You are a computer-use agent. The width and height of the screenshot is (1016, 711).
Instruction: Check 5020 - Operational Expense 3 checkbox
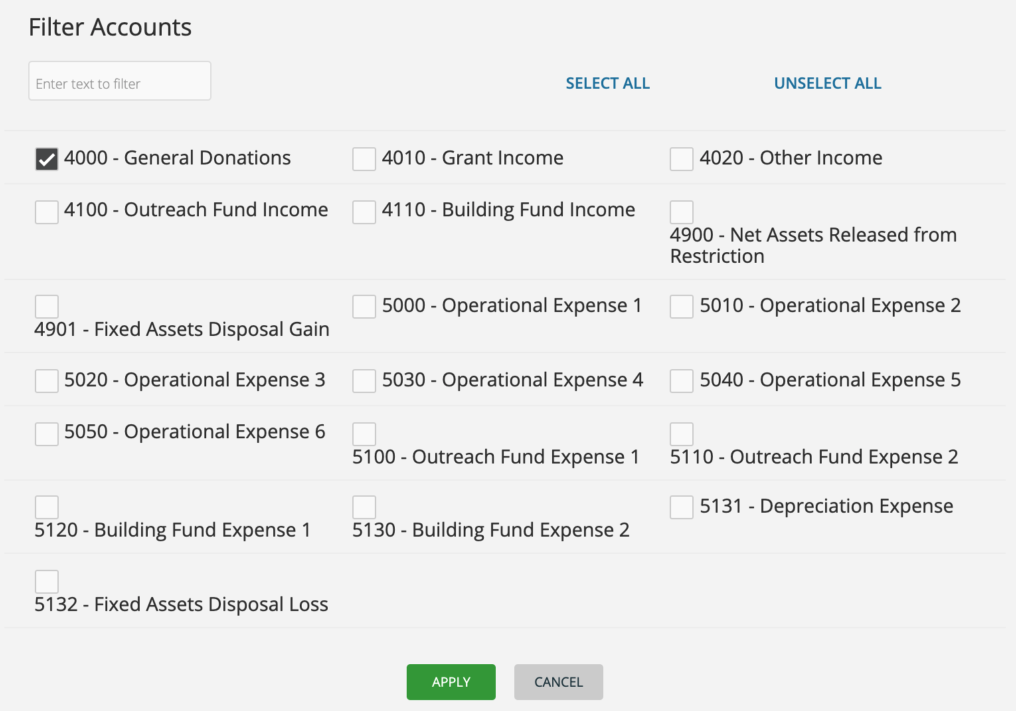point(47,381)
